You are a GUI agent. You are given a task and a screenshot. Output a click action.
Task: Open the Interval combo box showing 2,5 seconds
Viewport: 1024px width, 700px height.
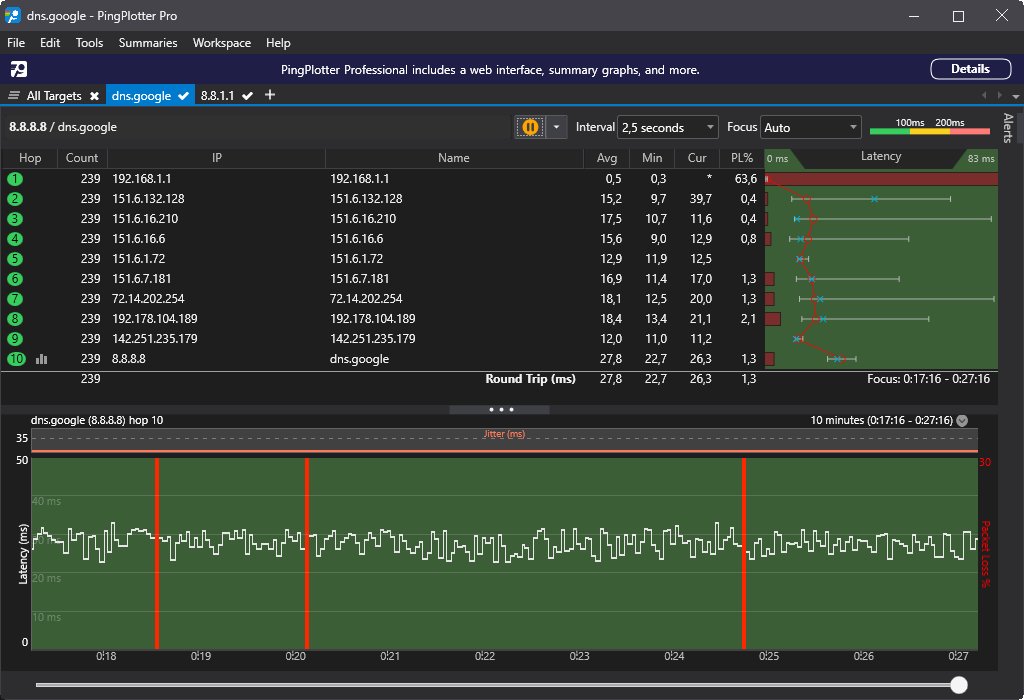pyautogui.click(x=667, y=127)
